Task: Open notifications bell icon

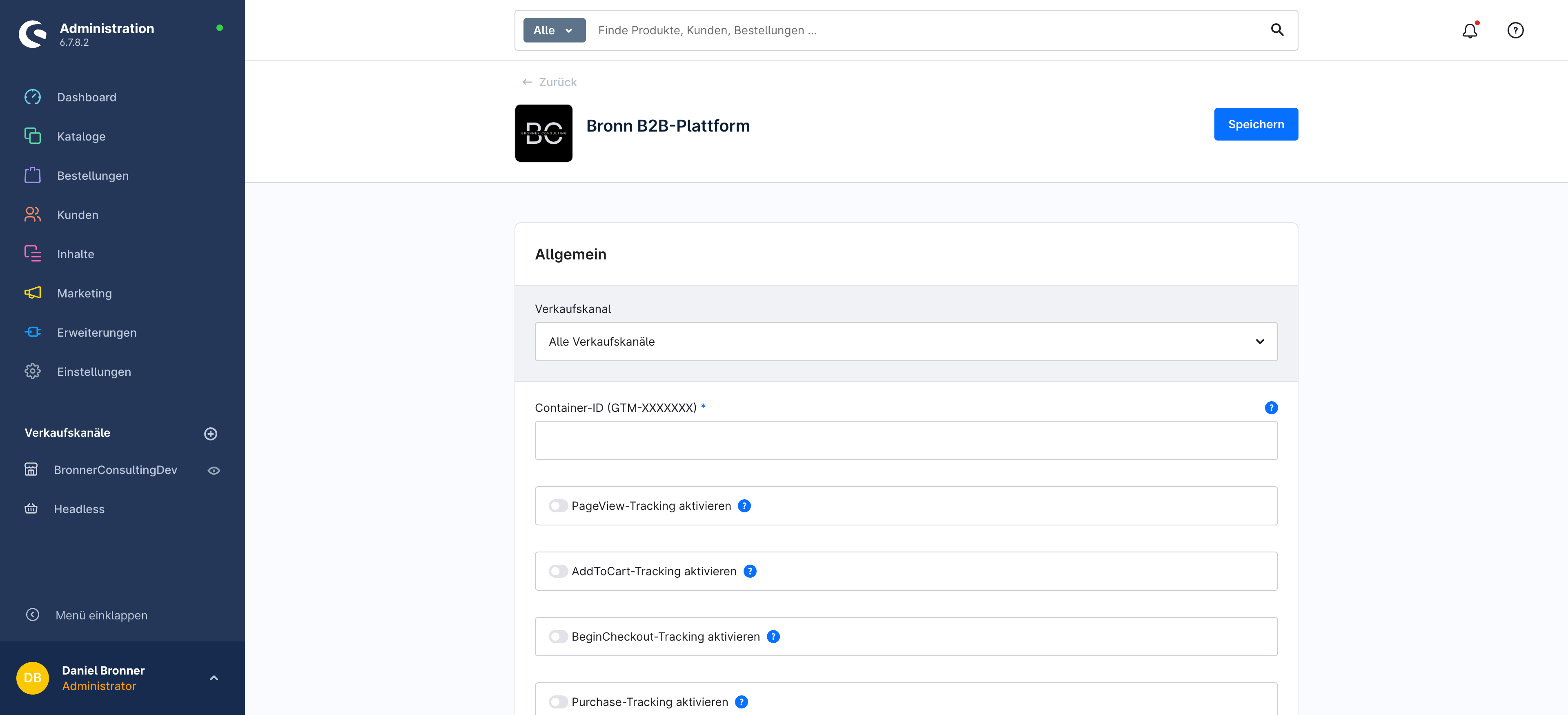Action: (1470, 31)
